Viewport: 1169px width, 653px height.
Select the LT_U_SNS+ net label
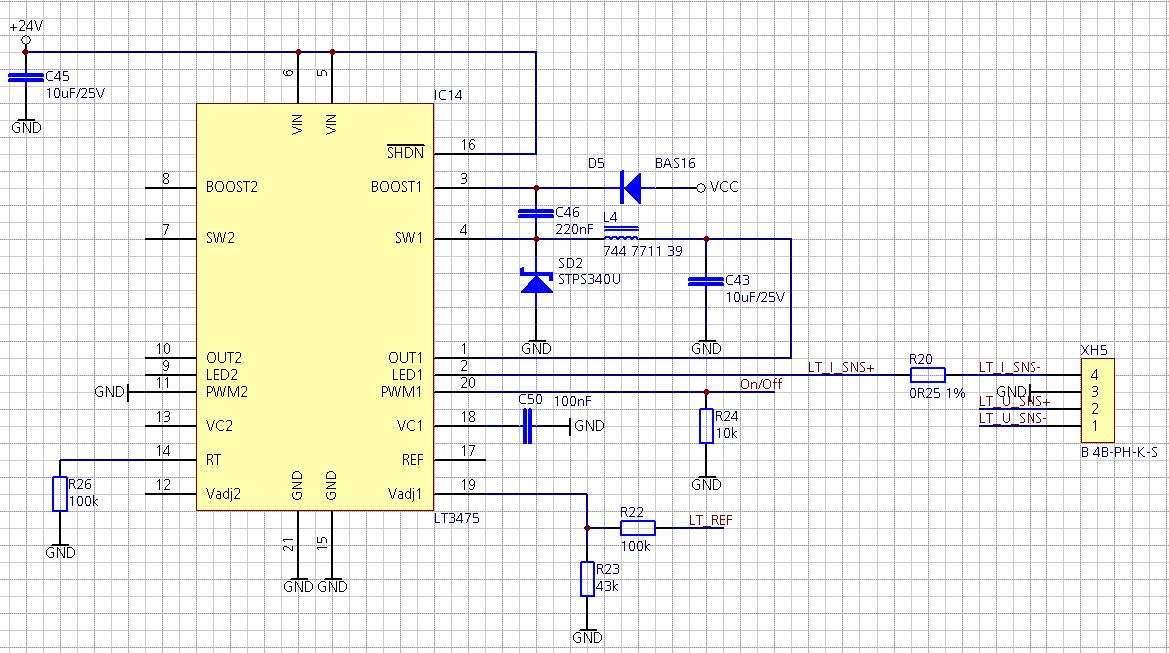click(x=1015, y=402)
